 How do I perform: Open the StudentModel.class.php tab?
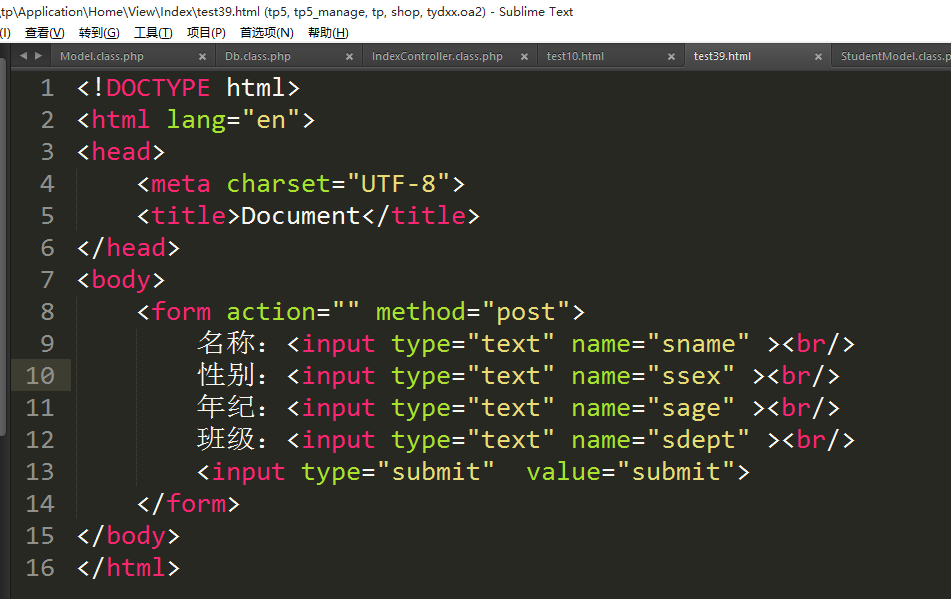point(895,56)
